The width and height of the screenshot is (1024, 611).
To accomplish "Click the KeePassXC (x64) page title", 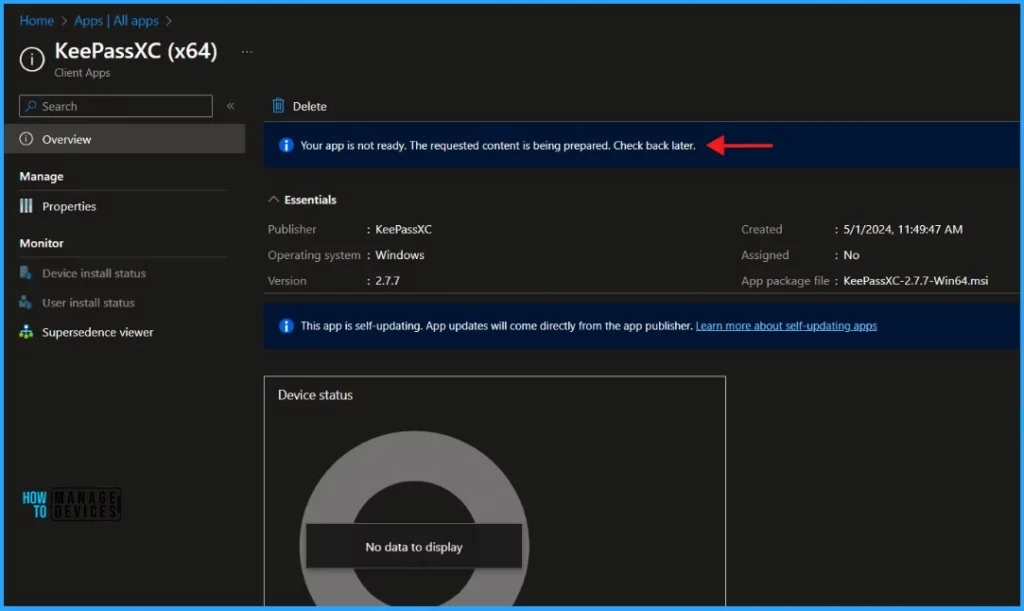I will [136, 51].
